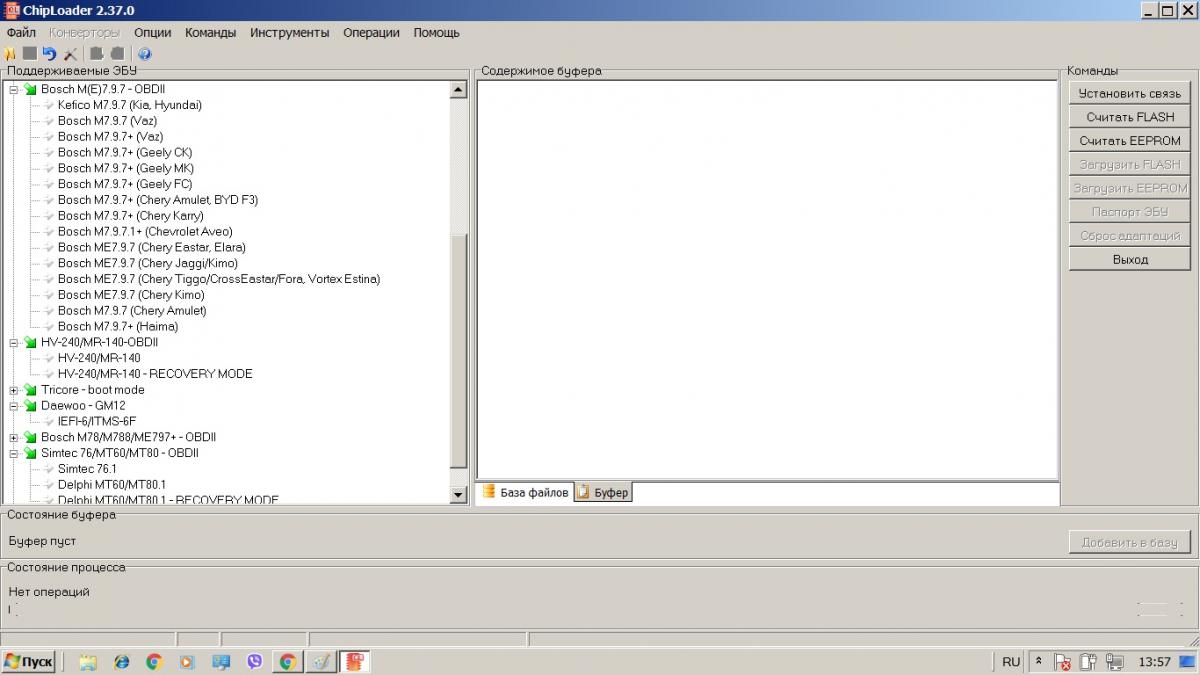The width and height of the screenshot is (1200, 675).
Task: Click the green arrow icon beside Daewoo - GM12
Action: pos(30,406)
